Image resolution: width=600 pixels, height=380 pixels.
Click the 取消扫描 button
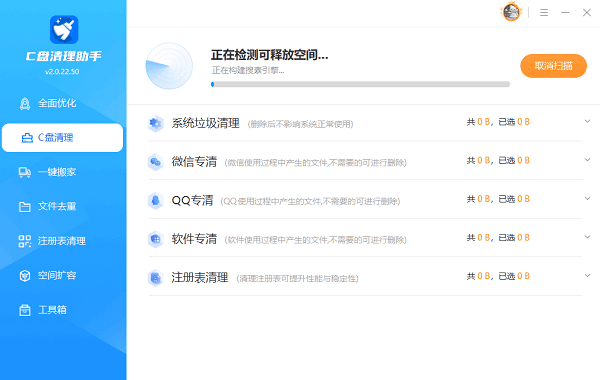(553, 66)
